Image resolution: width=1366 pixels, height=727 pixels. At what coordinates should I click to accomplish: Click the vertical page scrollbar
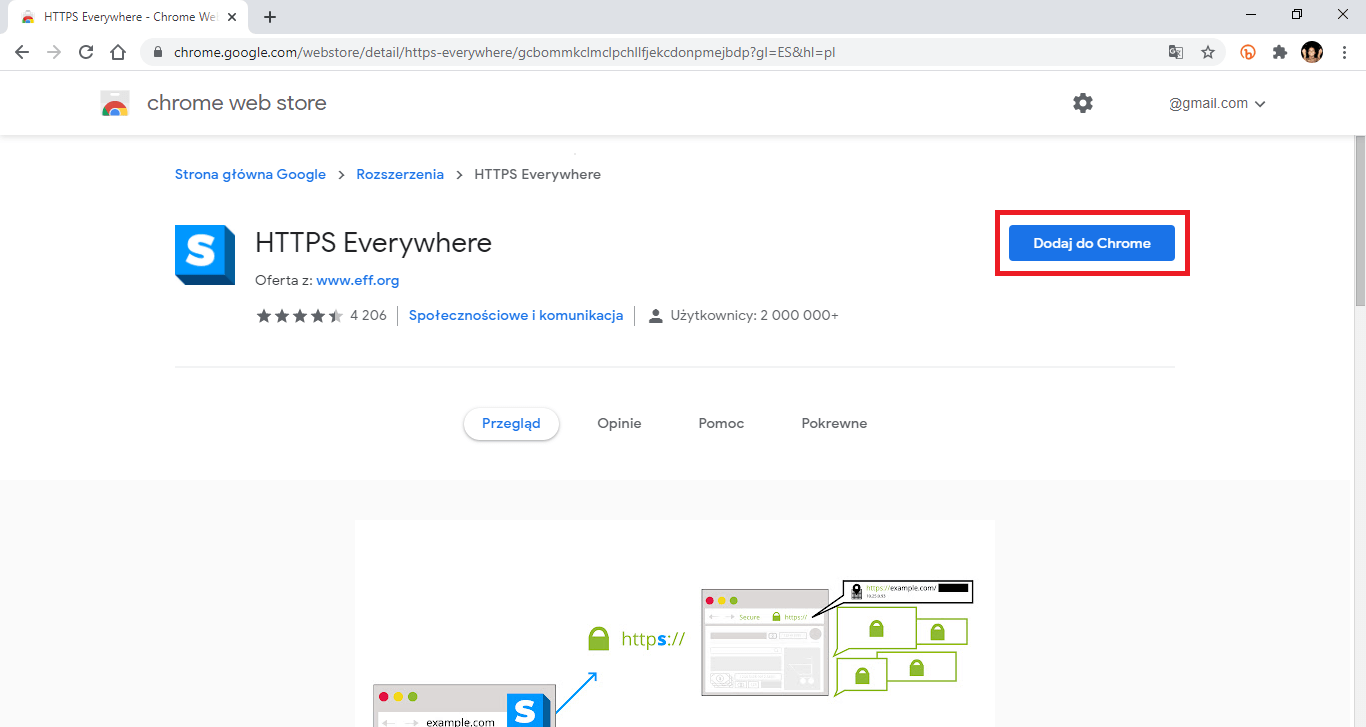pos(1360,220)
